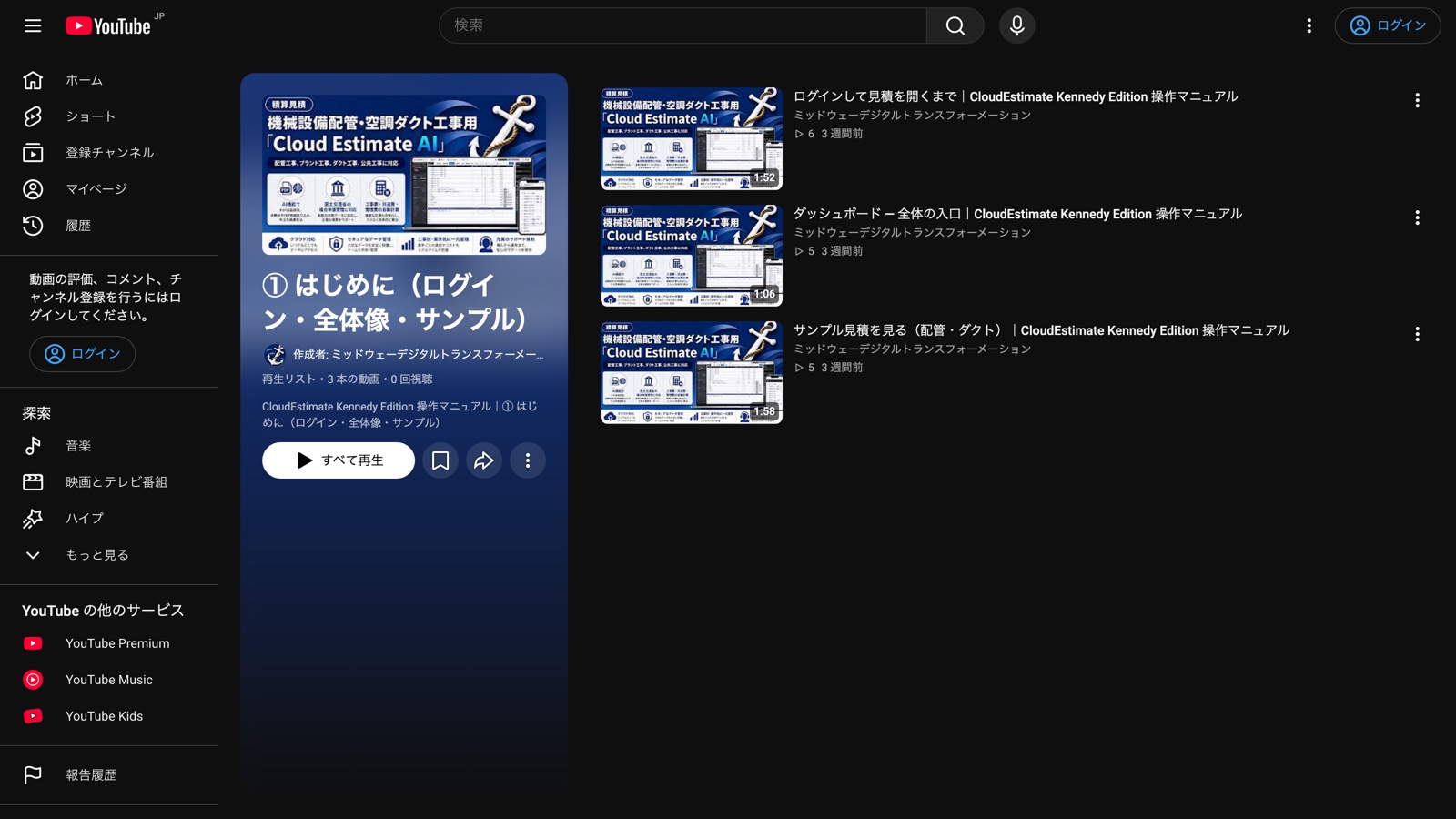Viewport: 1456px width, 819px height.
Task: Open thumbnail of the 1:58 video
Action: [x=692, y=372]
